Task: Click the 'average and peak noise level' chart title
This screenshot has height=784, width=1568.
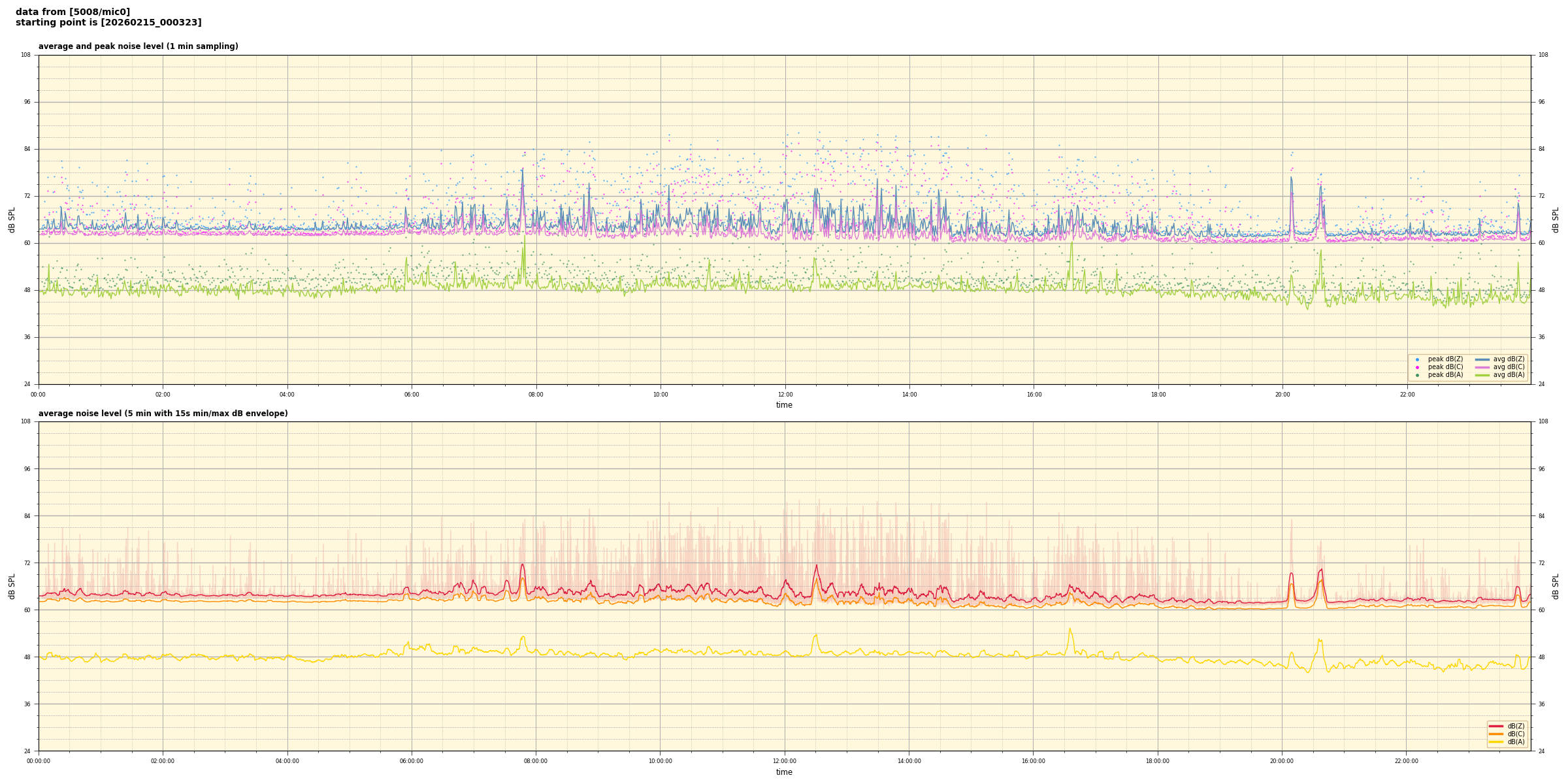Action: pos(138,46)
